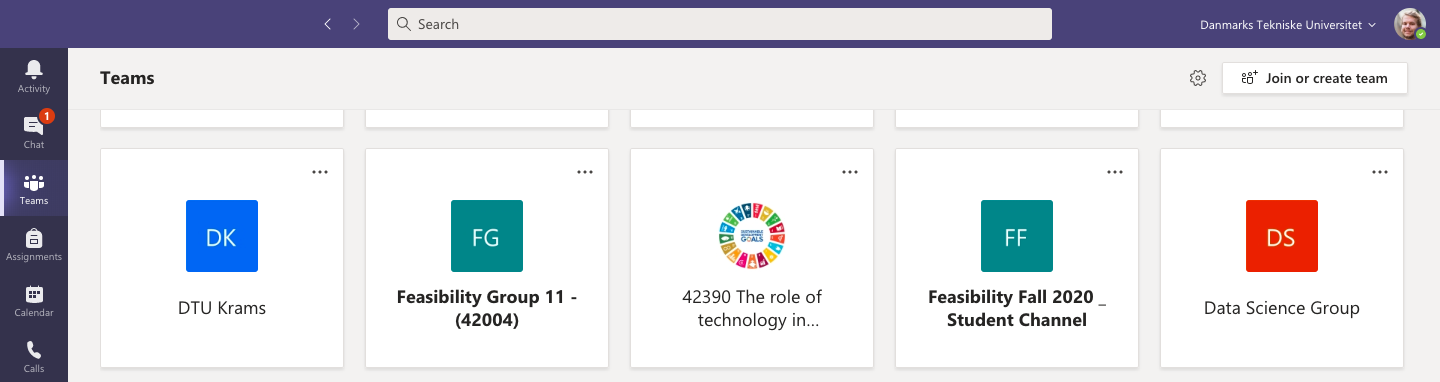
Task: Click Join or create team button
Action: (x=1315, y=78)
